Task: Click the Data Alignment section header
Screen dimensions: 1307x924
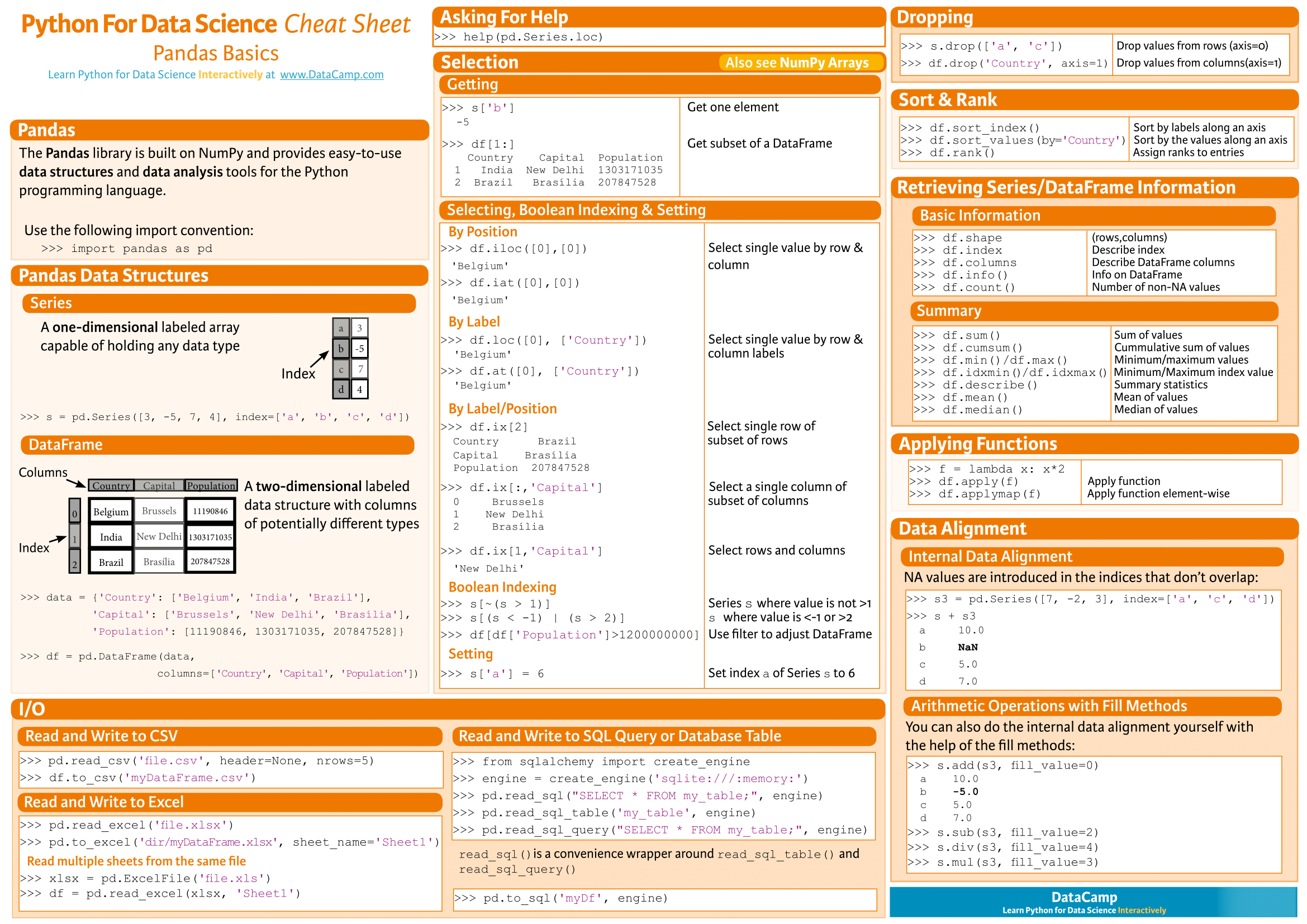Action: click(963, 528)
